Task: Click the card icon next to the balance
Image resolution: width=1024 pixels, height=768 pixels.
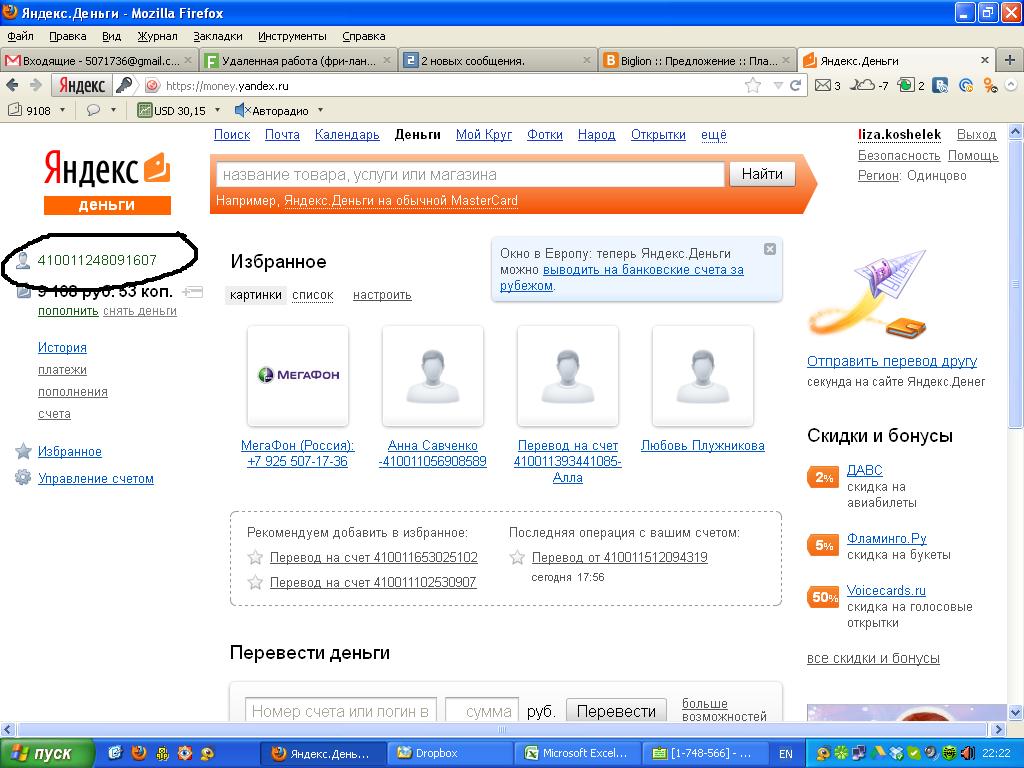Action: (193, 292)
